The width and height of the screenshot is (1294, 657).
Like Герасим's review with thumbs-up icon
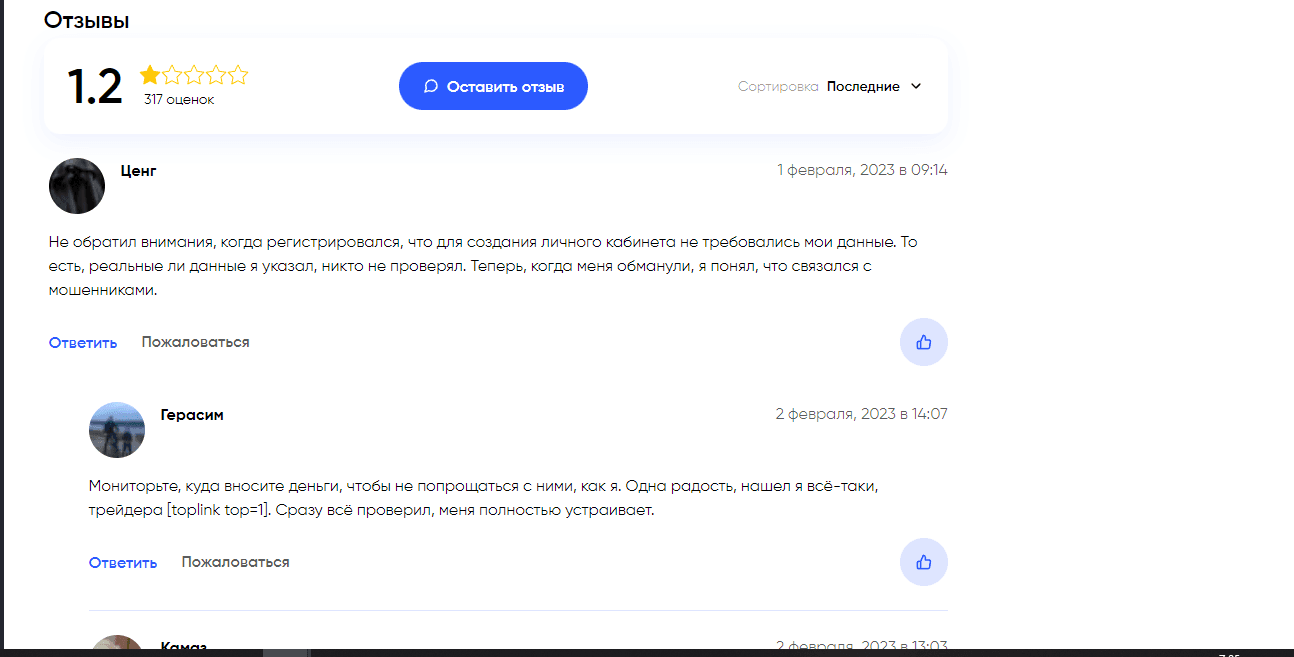pyautogui.click(x=923, y=562)
